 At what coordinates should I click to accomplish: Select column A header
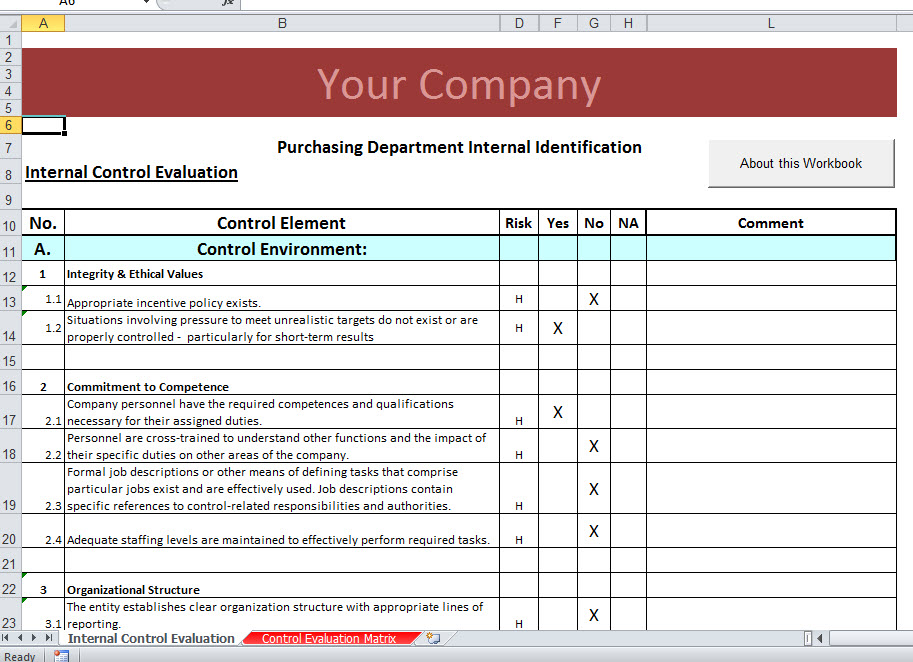coord(43,23)
